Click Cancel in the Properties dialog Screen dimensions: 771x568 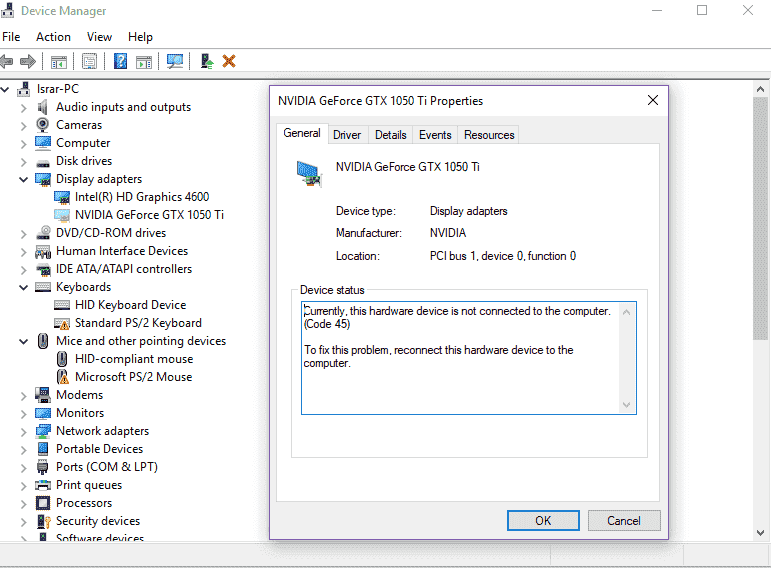(623, 520)
